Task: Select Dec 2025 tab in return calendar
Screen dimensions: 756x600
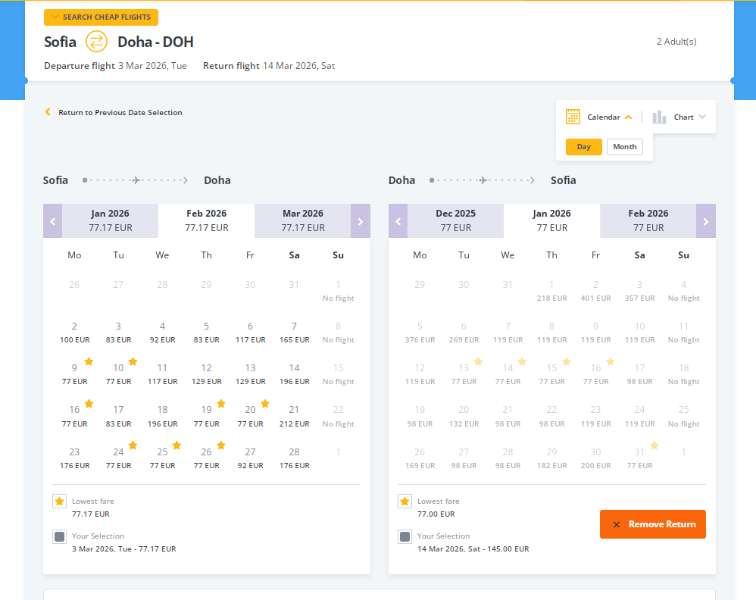Action: pyautogui.click(x=456, y=221)
